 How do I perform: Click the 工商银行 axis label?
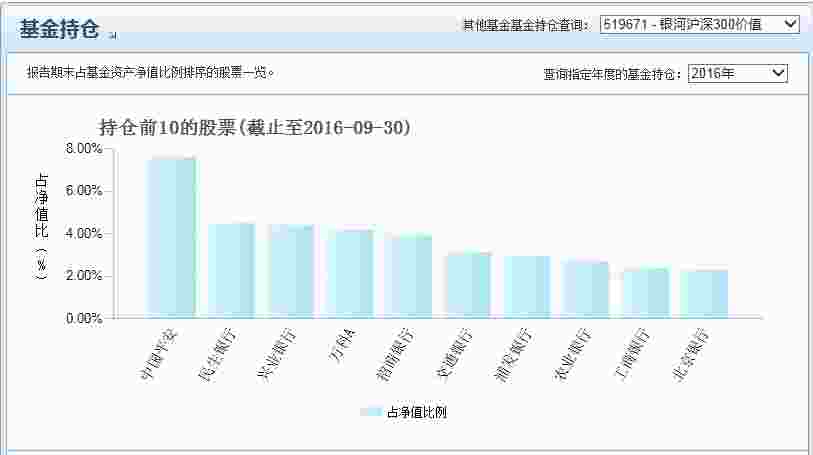point(632,354)
